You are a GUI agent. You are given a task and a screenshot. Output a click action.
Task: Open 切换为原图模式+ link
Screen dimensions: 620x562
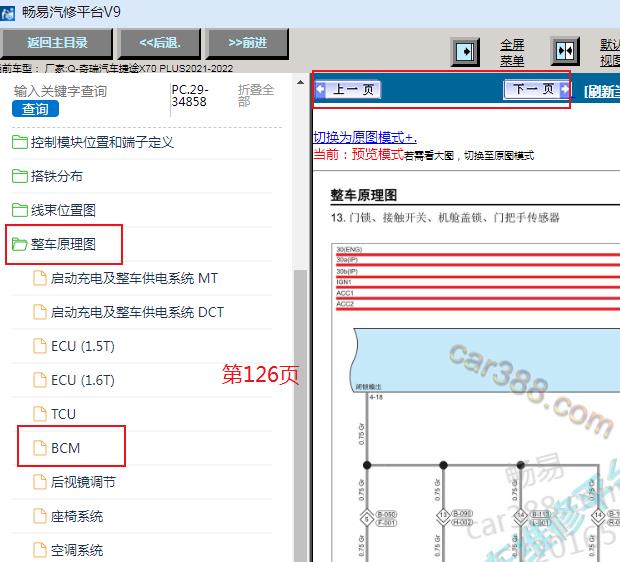point(365,137)
